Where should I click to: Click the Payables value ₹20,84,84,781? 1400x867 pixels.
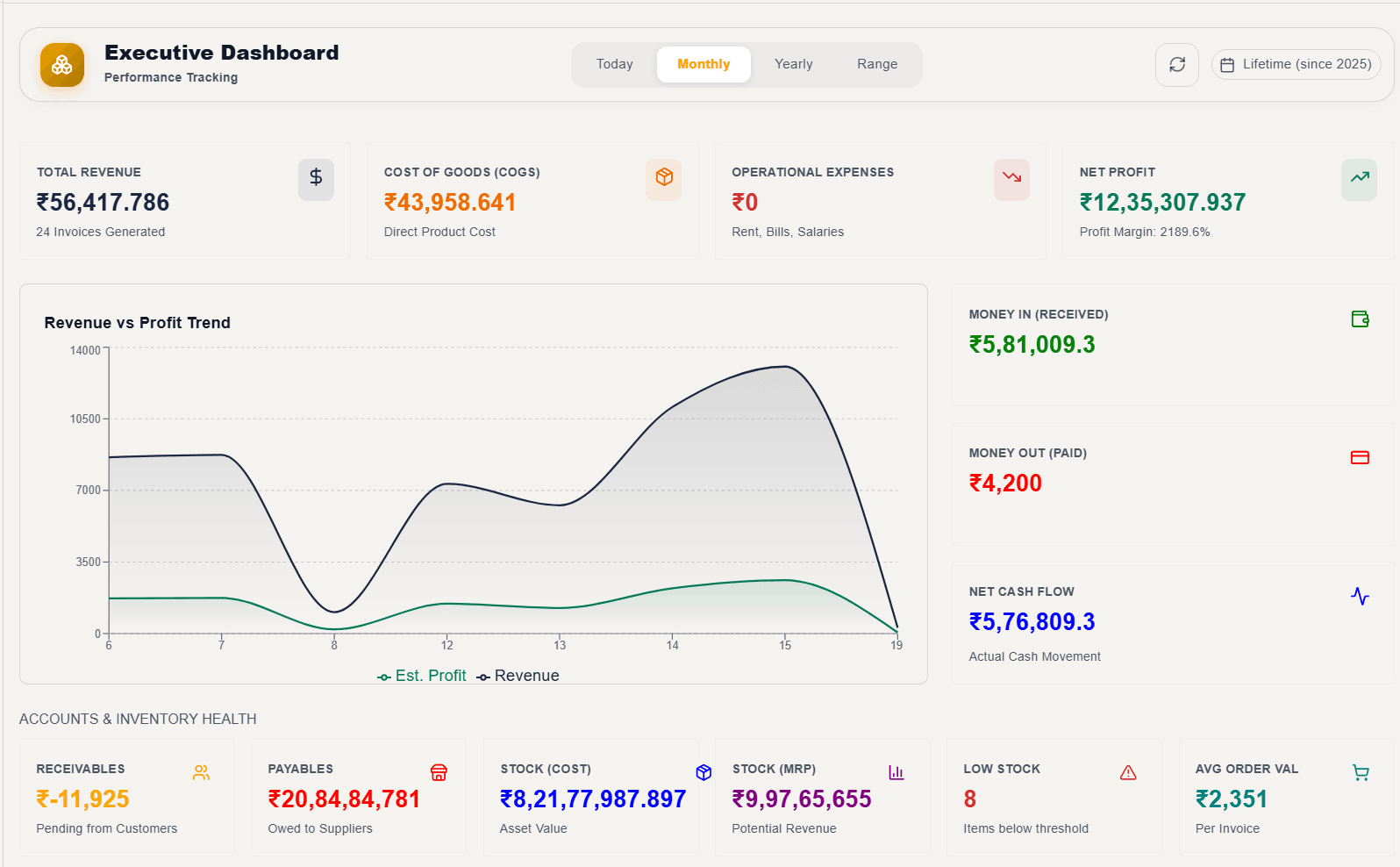pyautogui.click(x=344, y=799)
